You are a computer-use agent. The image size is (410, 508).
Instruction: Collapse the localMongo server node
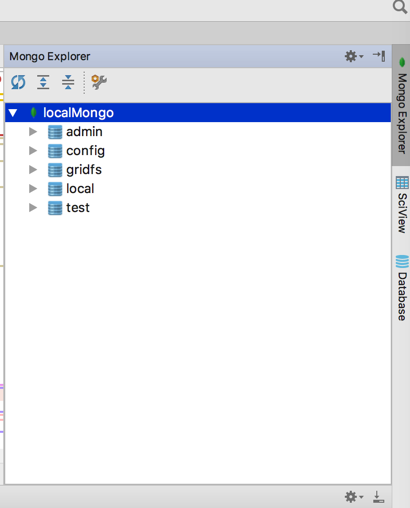tap(13, 113)
